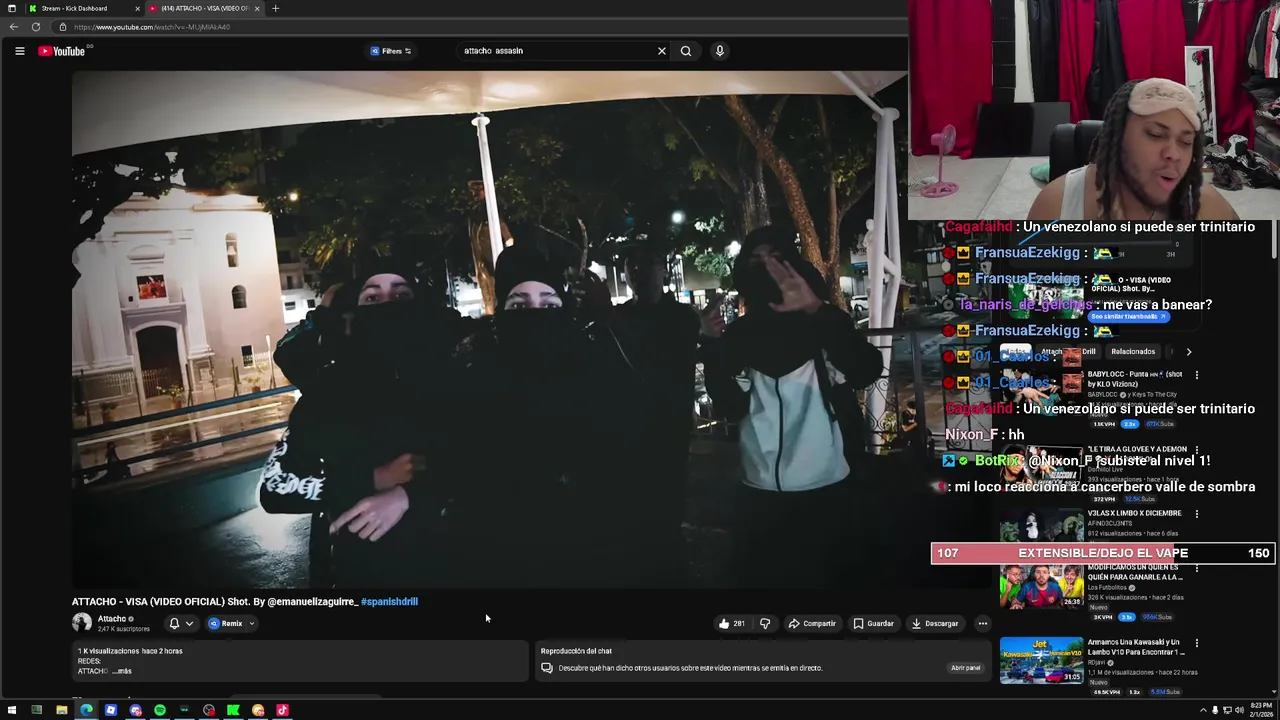
Task: Like the video with the thumbs-up icon
Action: (731, 624)
